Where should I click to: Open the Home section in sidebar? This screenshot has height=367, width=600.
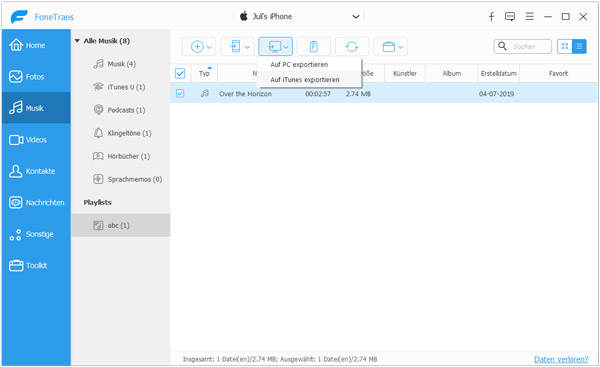click(x=36, y=45)
